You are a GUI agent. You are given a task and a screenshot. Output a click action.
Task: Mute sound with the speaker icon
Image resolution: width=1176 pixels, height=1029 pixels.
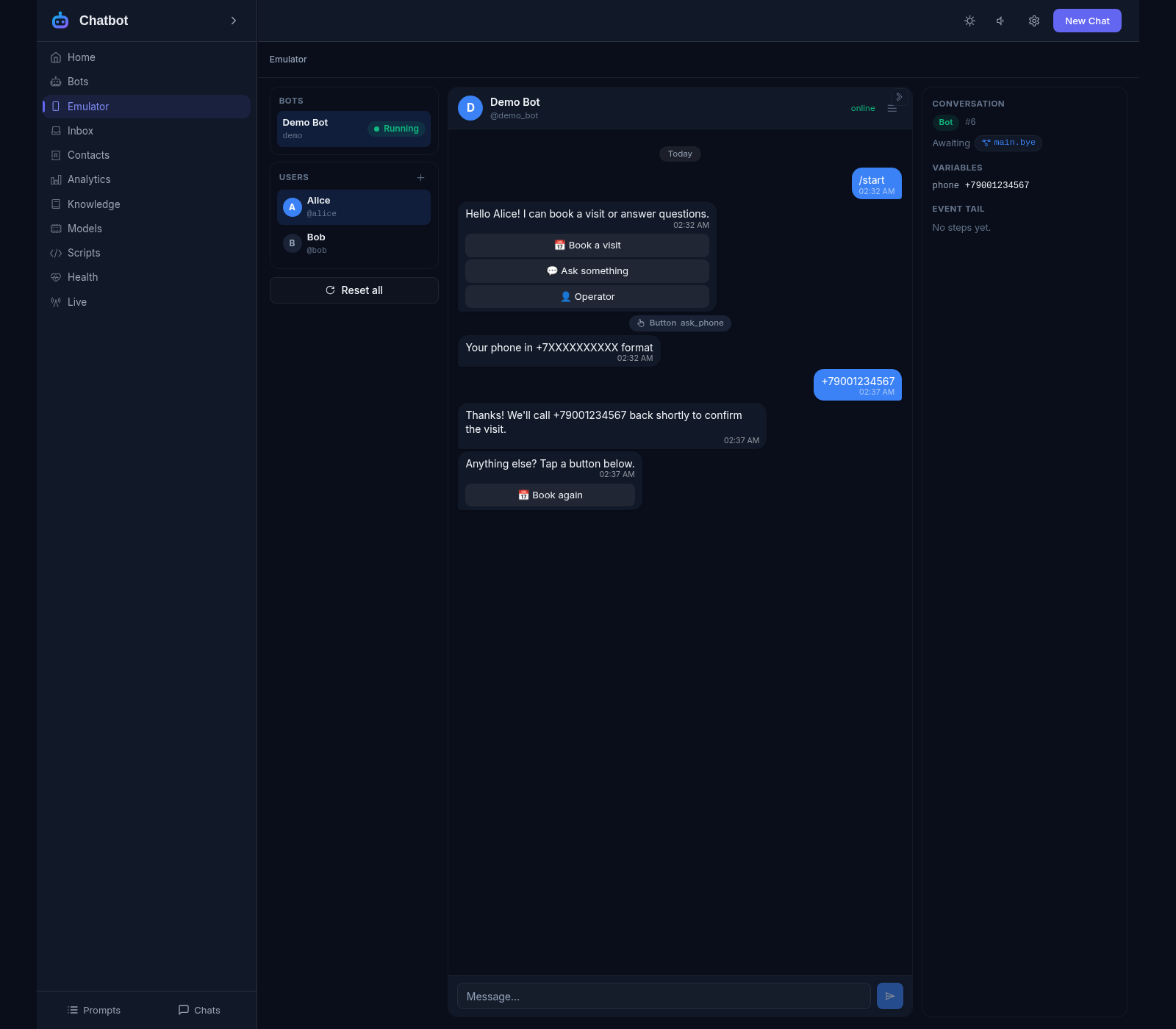click(1001, 21)
